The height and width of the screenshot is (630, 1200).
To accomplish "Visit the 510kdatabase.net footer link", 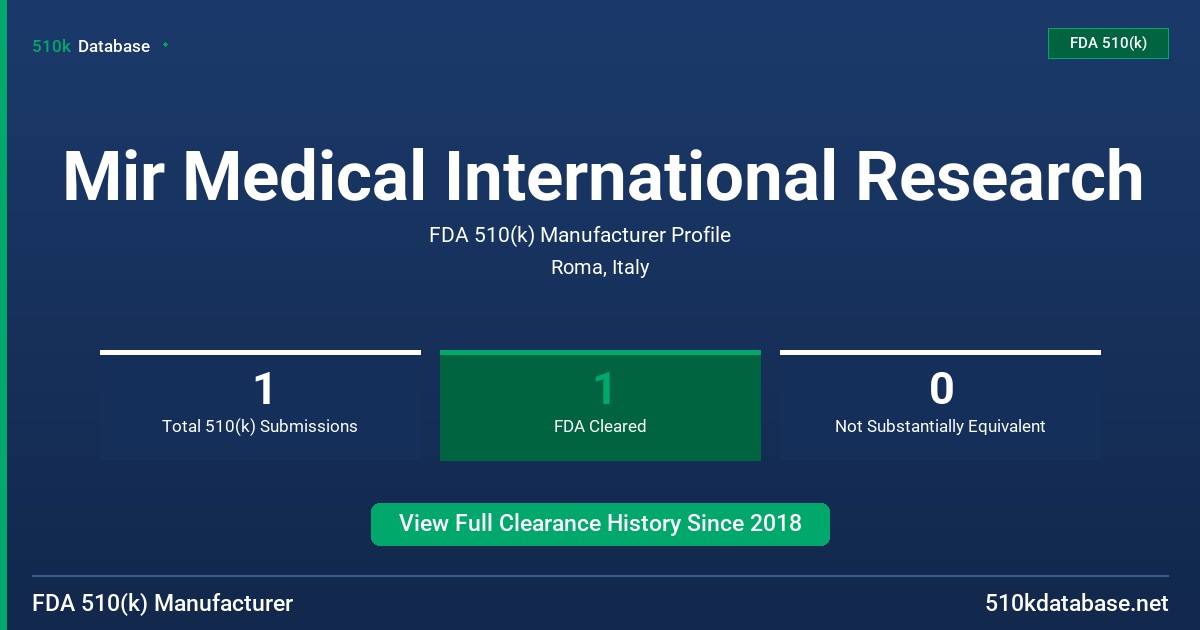I will (x=1077, y=603).
